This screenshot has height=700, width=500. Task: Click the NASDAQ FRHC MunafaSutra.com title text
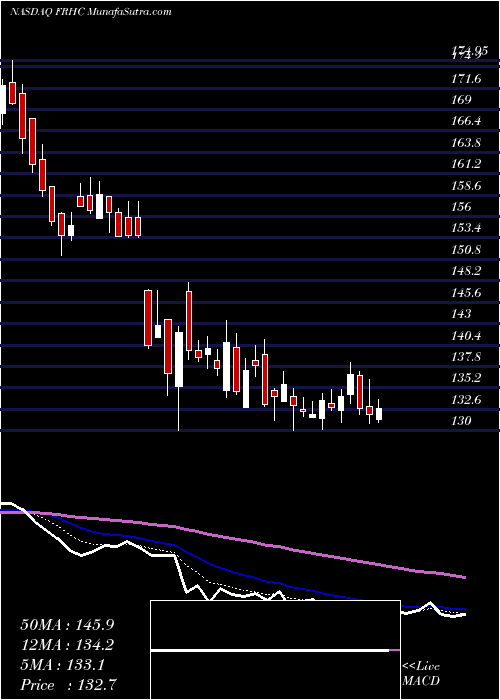click(91, 12)
